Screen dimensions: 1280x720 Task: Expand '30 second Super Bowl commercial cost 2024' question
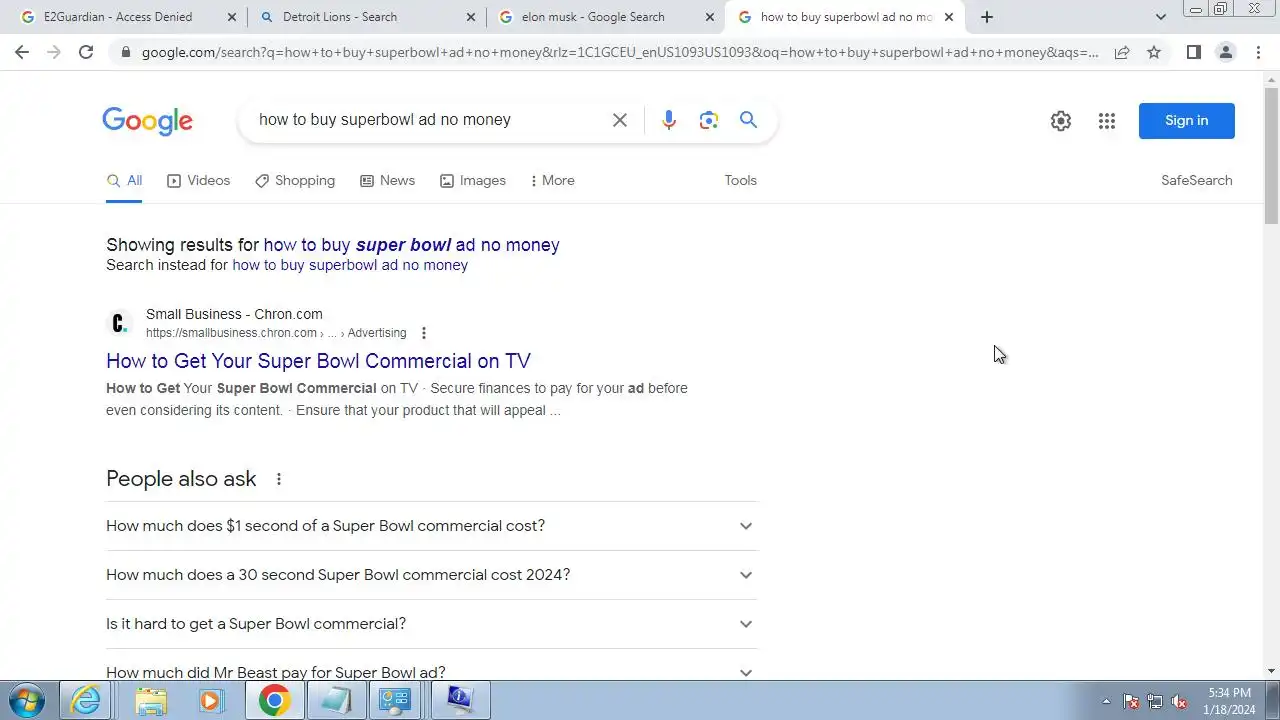click(x=432, y=575)
